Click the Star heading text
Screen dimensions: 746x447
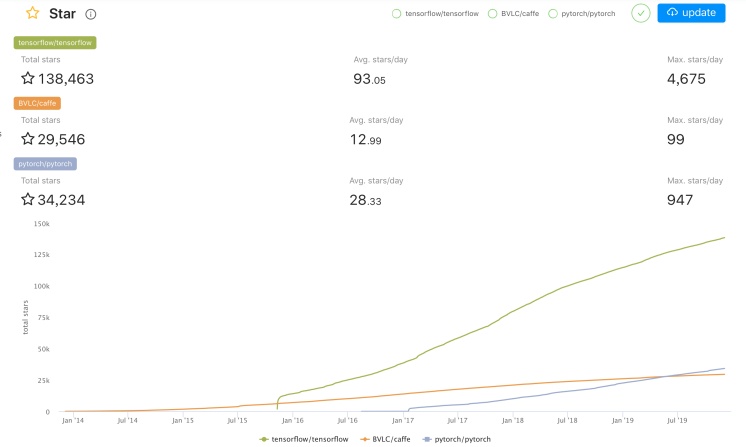point(62,14)
